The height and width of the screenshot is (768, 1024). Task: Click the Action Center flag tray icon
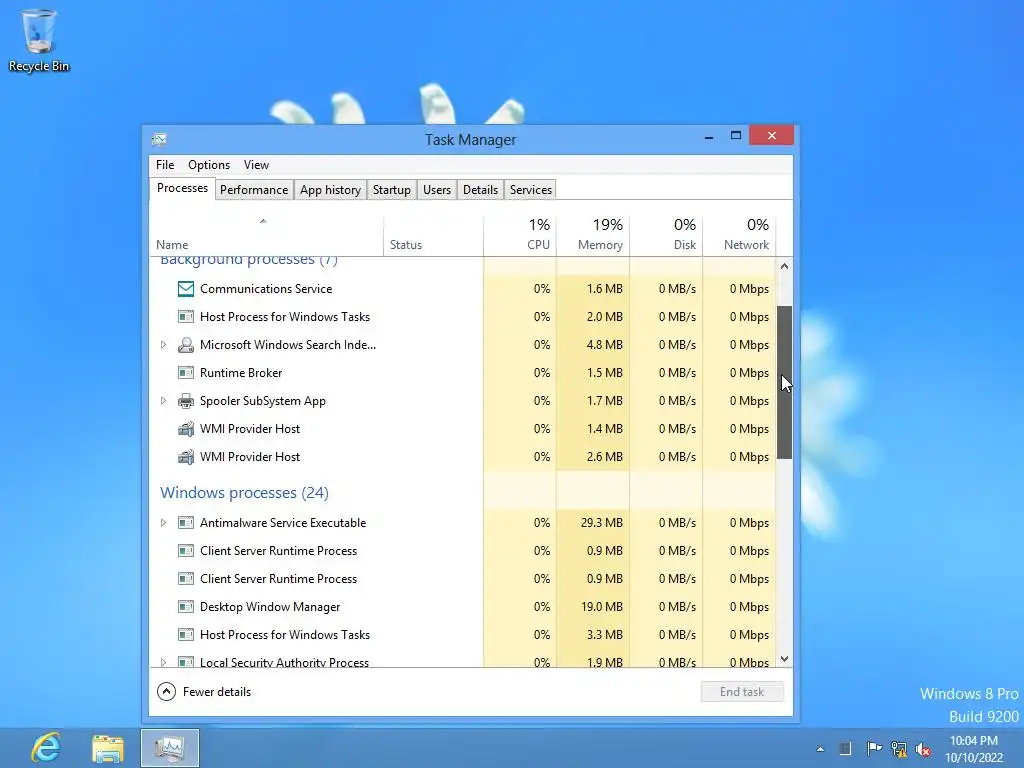(874, 748)
